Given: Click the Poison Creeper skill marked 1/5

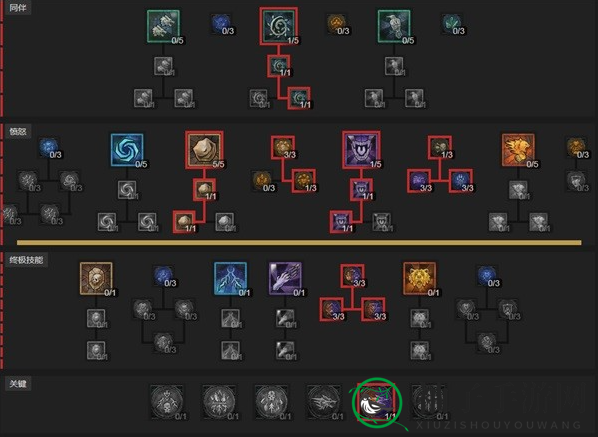Looking at the screenshot, I should [x=278, y=26].
